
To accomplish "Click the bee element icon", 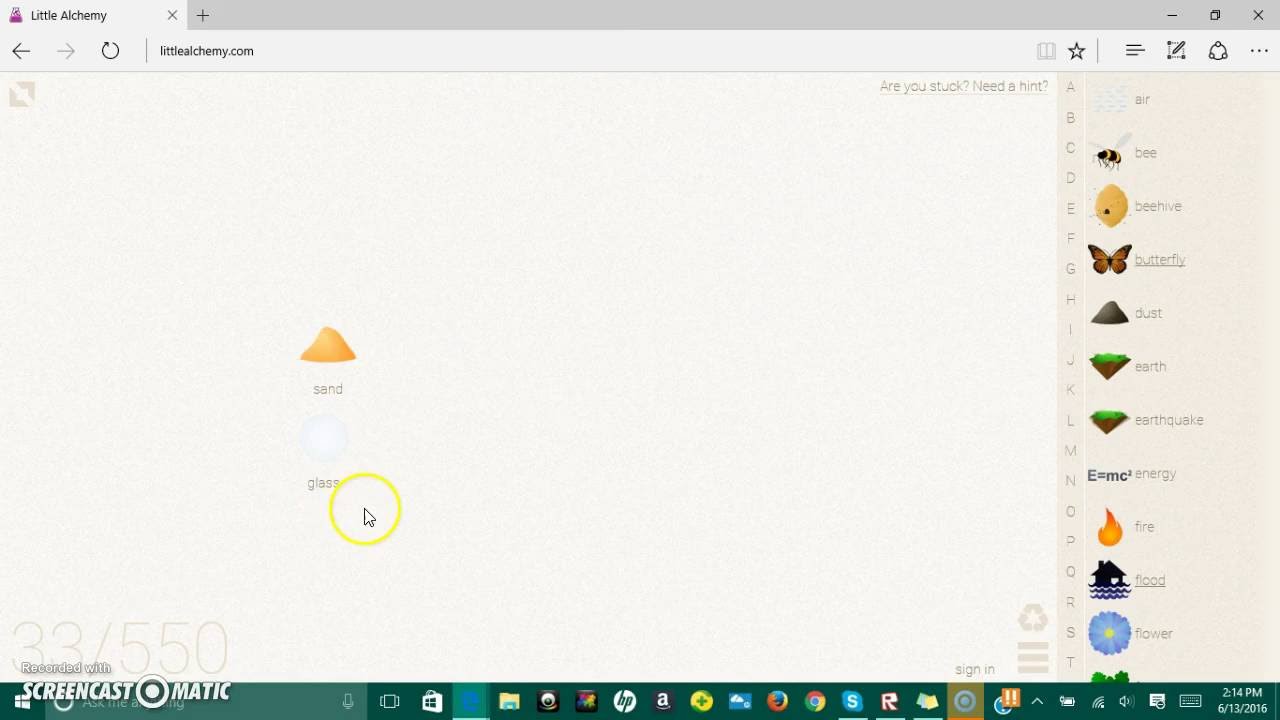I will click(1109, 154).
